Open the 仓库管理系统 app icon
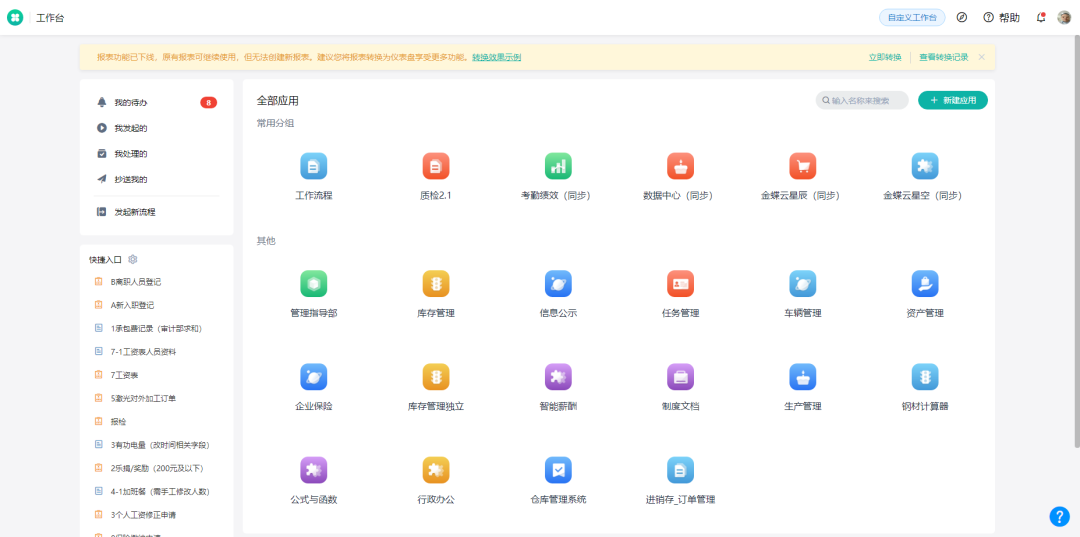Image resolution: width=1080 pixels, height=537 pixels. [x=558, y=470]
